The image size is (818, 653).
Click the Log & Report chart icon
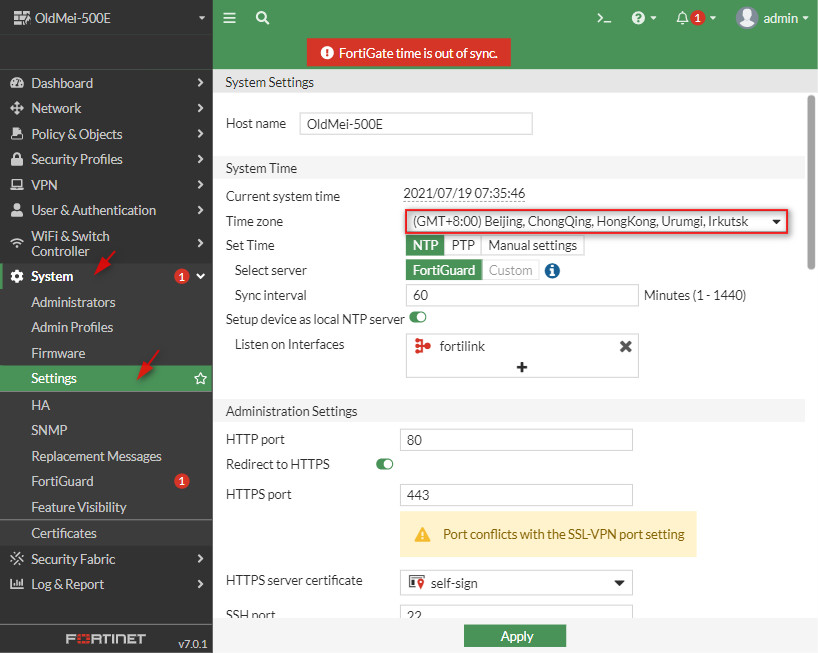pyautogui.click(x=17, y=584)
